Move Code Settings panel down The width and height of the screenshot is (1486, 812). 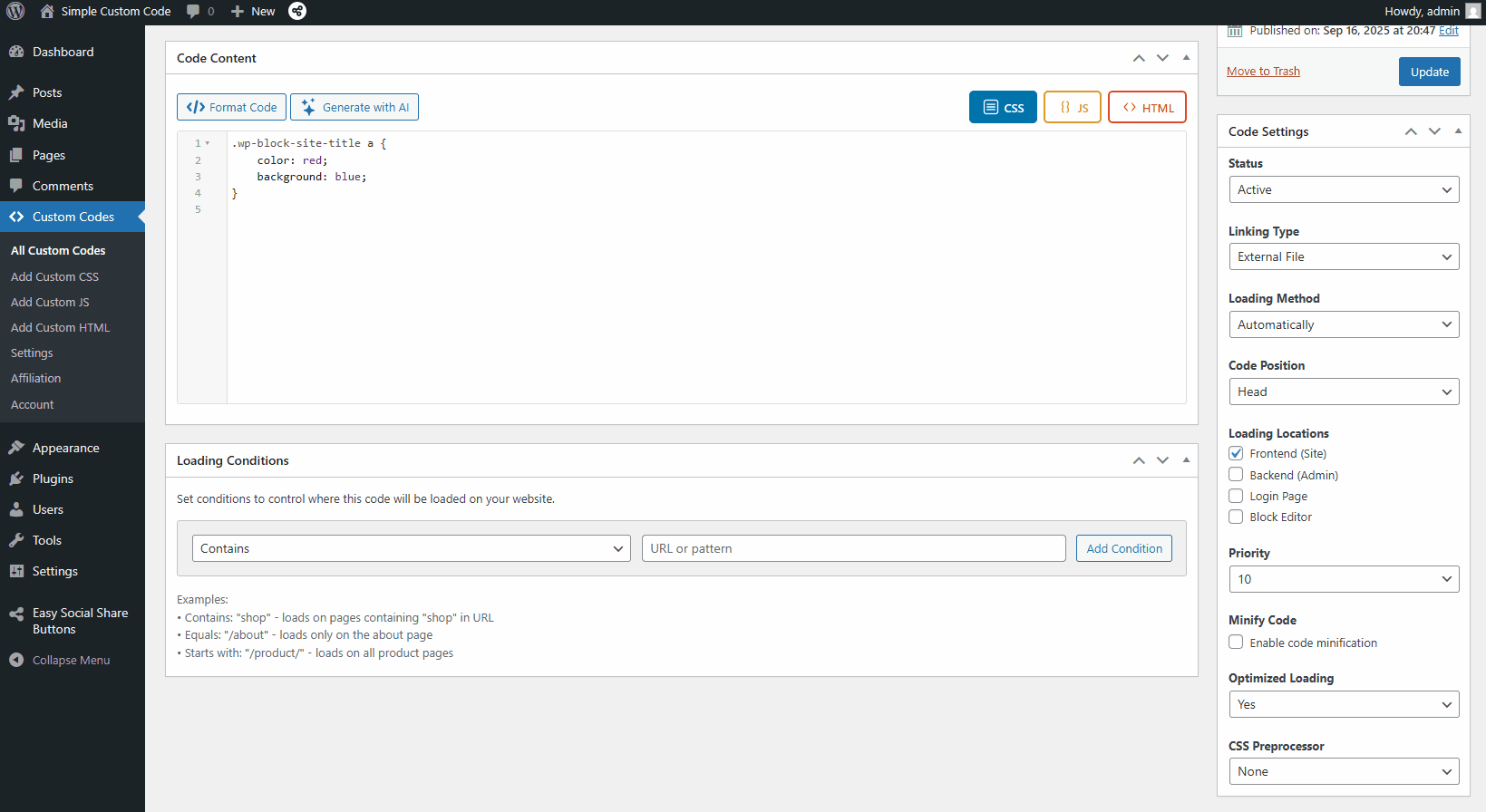click(1434, 131)
